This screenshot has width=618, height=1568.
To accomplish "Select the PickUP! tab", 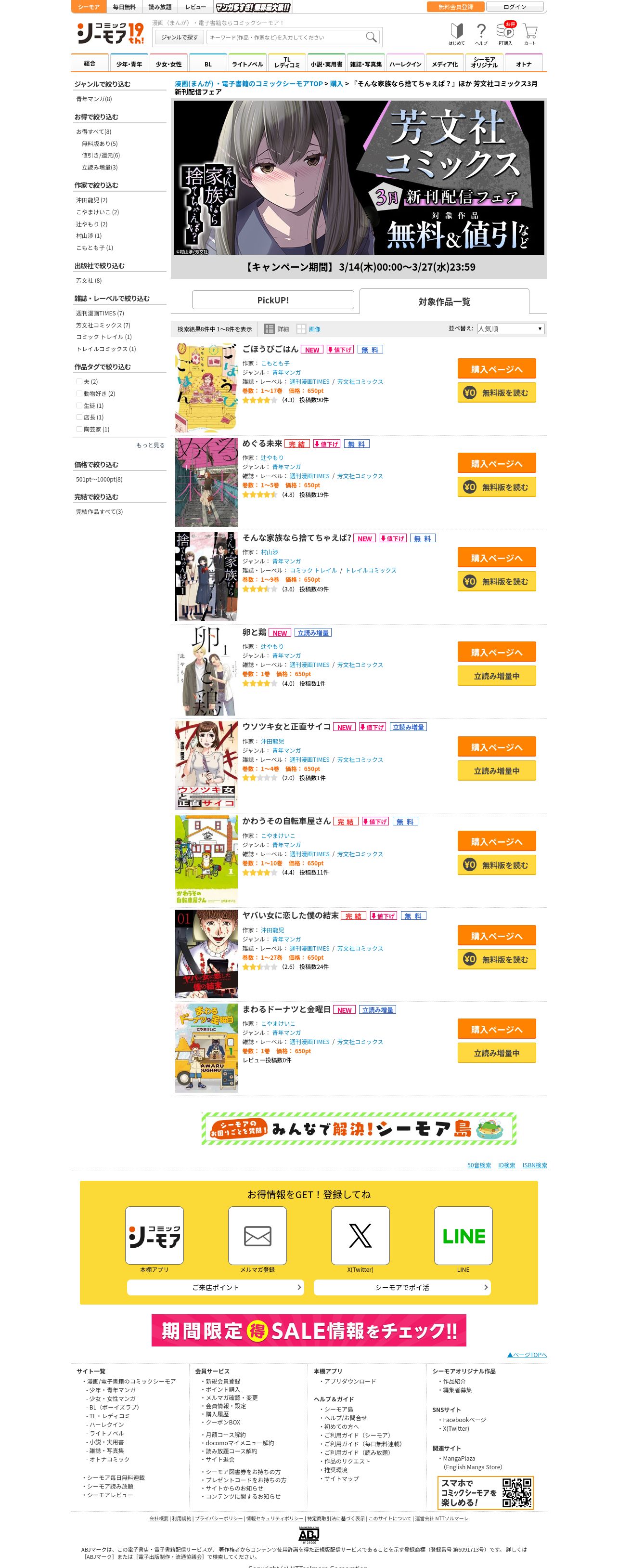I will 272,300.
